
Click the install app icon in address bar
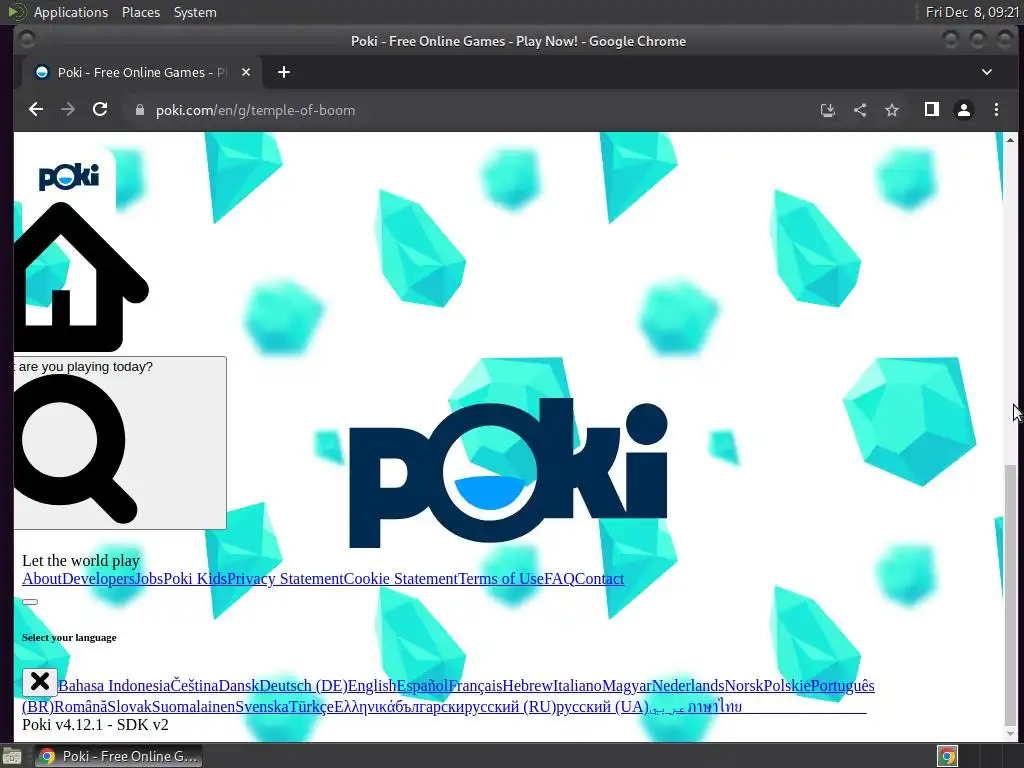tap(827, 110)
